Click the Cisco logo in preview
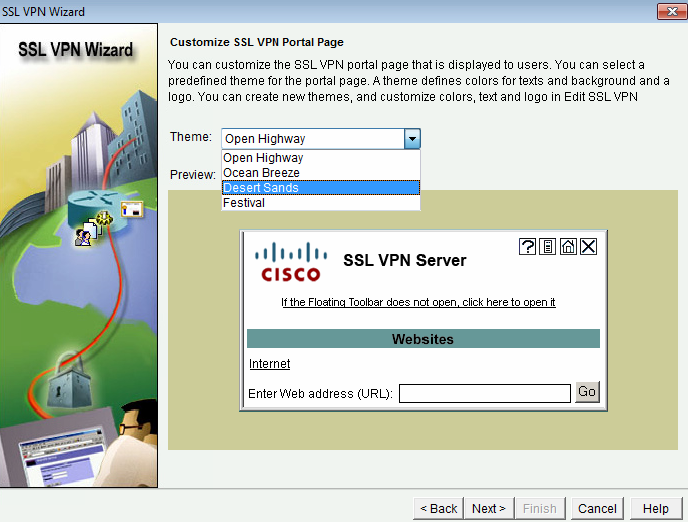This screenshot has height=522, width=688. pyautogui.click(x=291, y=261)
